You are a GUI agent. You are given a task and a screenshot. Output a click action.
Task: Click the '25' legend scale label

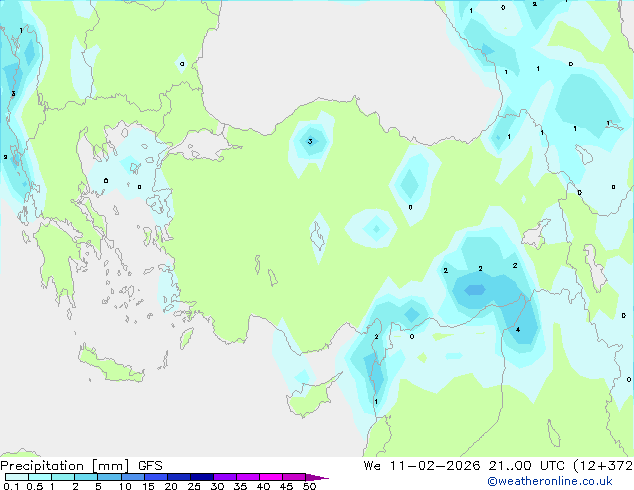(194, 486)
